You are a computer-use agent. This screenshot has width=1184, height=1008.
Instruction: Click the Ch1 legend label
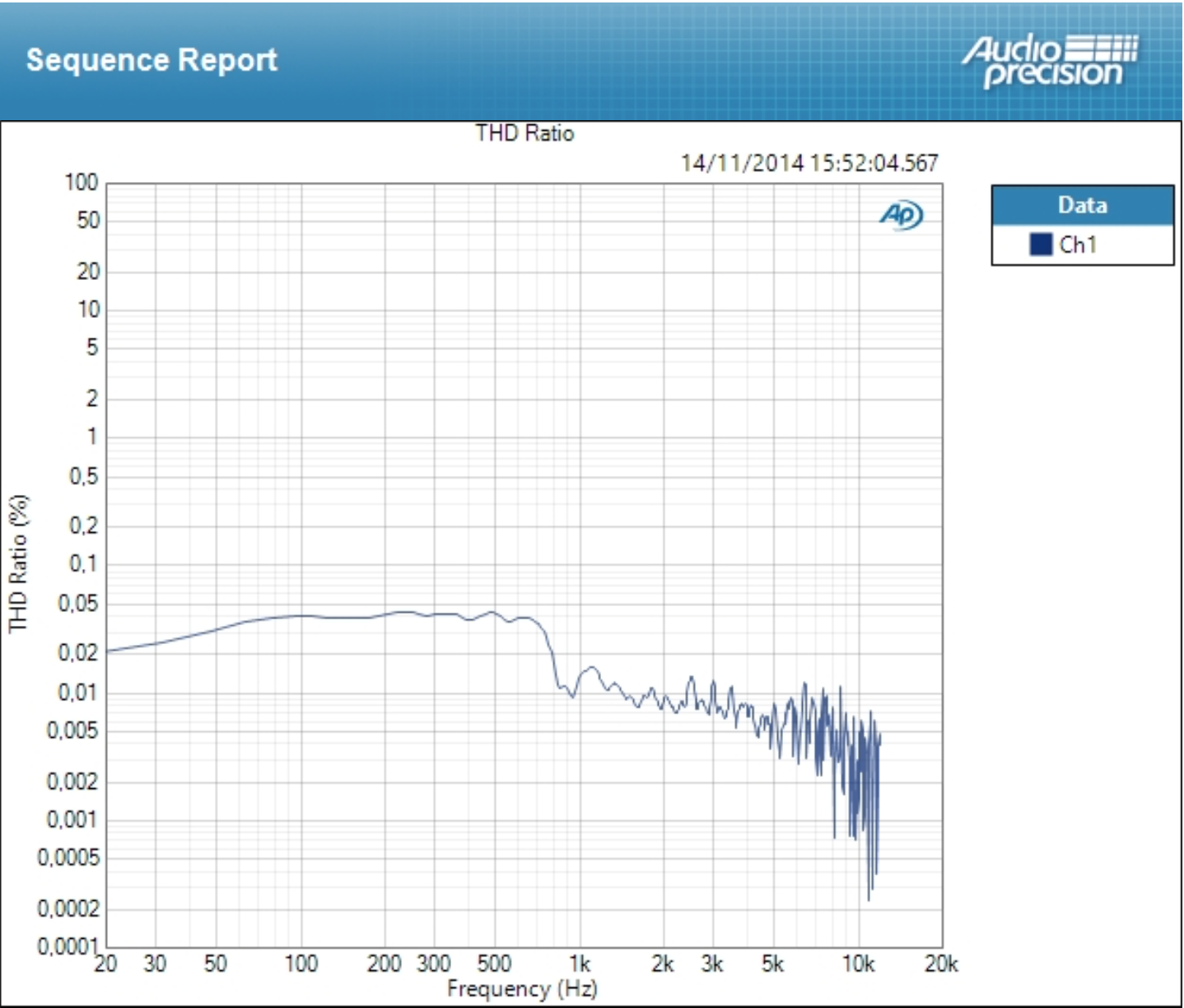1078,245
